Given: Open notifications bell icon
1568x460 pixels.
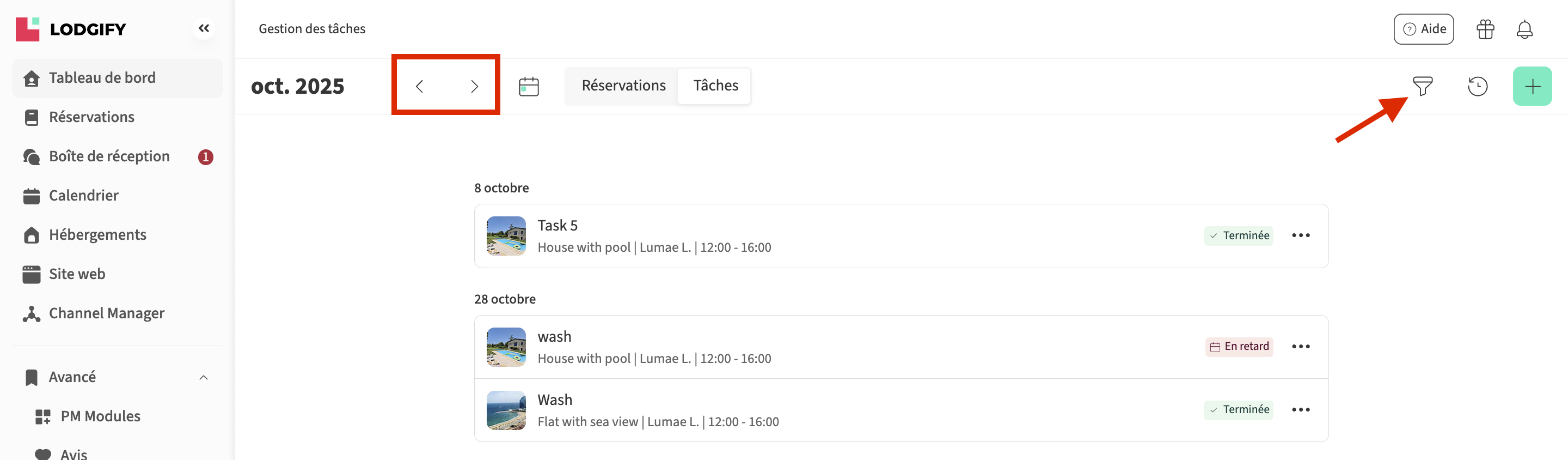Looking at the screenshot, I should pos(1523,29).
